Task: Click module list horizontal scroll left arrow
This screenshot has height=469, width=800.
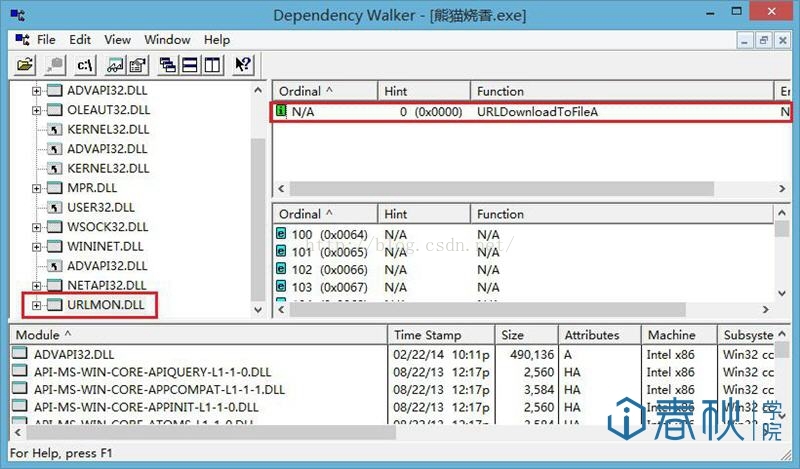Action: pos(18,433)
